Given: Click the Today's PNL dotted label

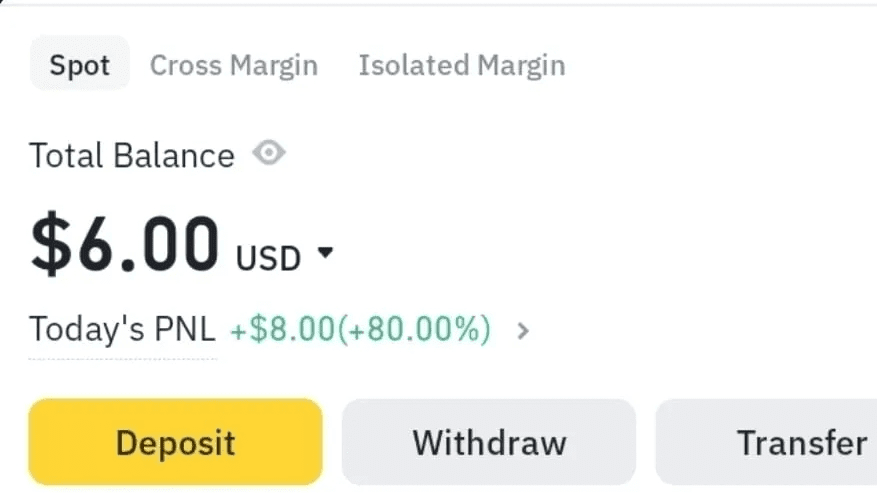Looking at the screenshot, I should (122, 329).
